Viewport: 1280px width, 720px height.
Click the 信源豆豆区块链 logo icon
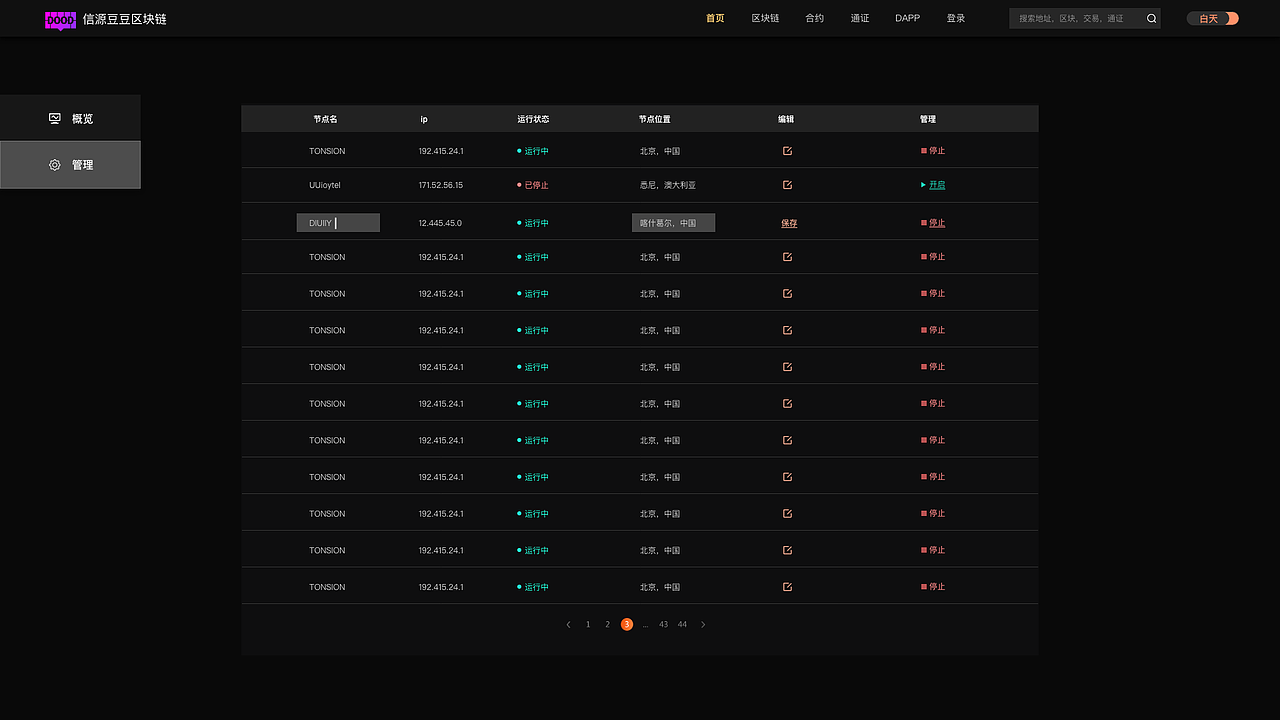pyautogui.click(x=60, y=20)
